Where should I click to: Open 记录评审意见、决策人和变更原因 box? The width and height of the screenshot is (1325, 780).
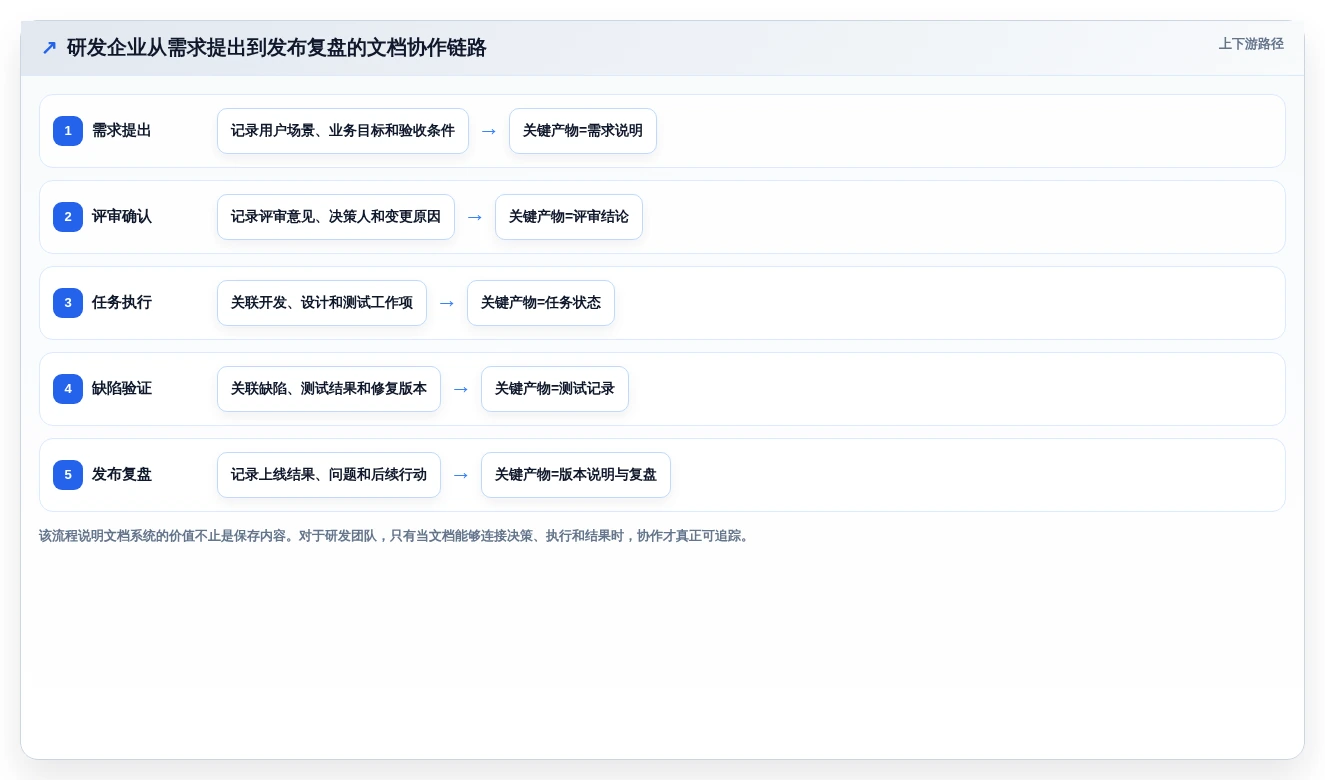pos(336,217)
